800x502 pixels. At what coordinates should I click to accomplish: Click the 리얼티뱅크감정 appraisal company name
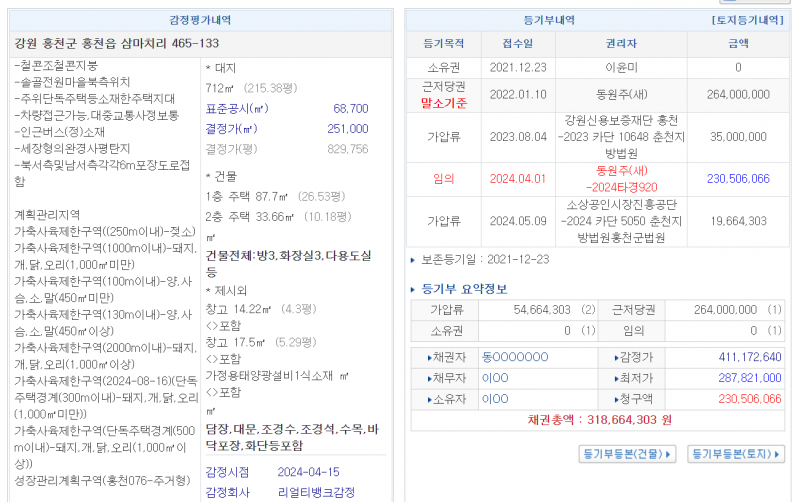[x=315, y=492]
